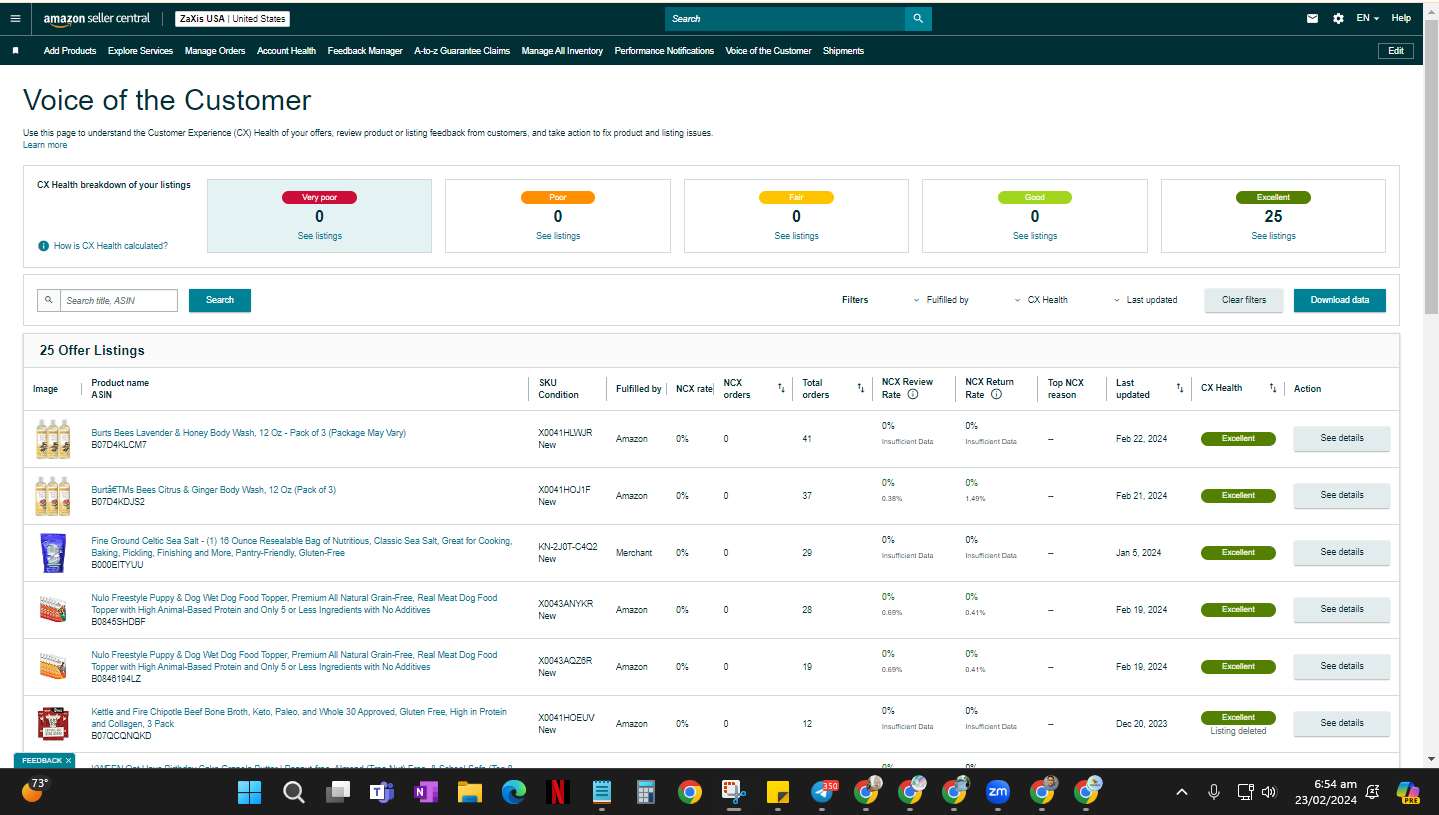1439x815 pixels.
Task: Click the Learn more link
Action: click(45, 145)
